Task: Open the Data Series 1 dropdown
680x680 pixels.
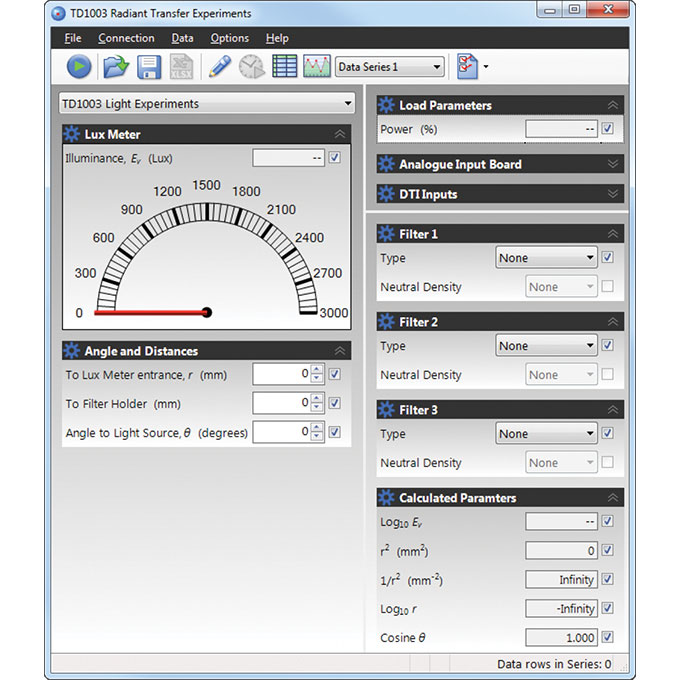Action: 389,67
